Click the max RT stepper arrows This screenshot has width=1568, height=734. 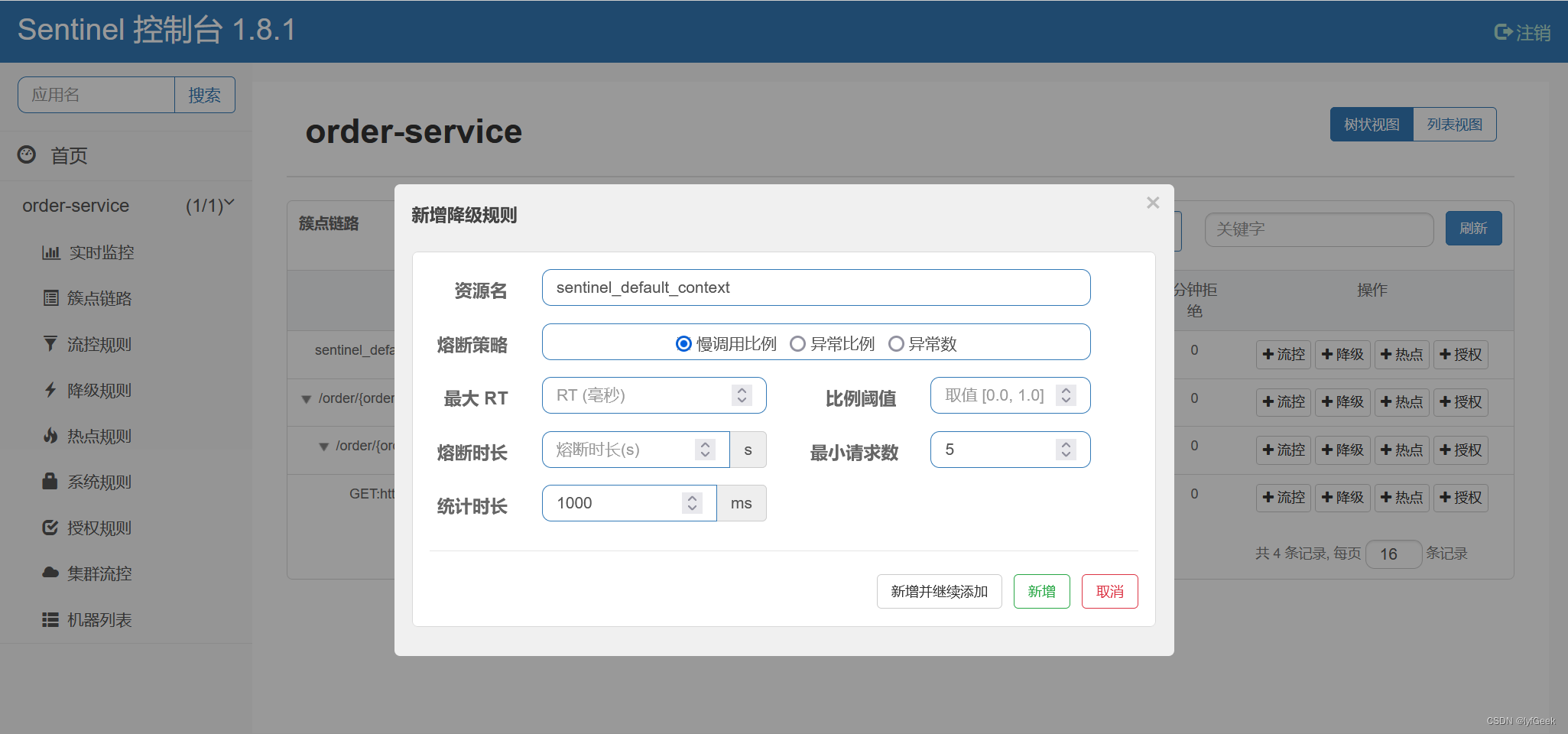click(742, 395)
